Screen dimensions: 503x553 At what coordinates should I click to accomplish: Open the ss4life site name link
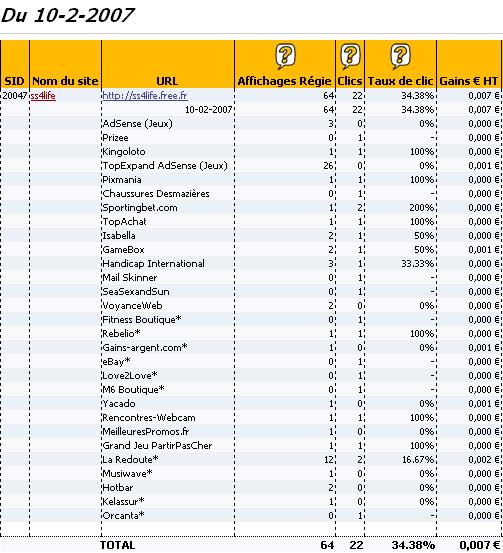(x=43, y=96)
